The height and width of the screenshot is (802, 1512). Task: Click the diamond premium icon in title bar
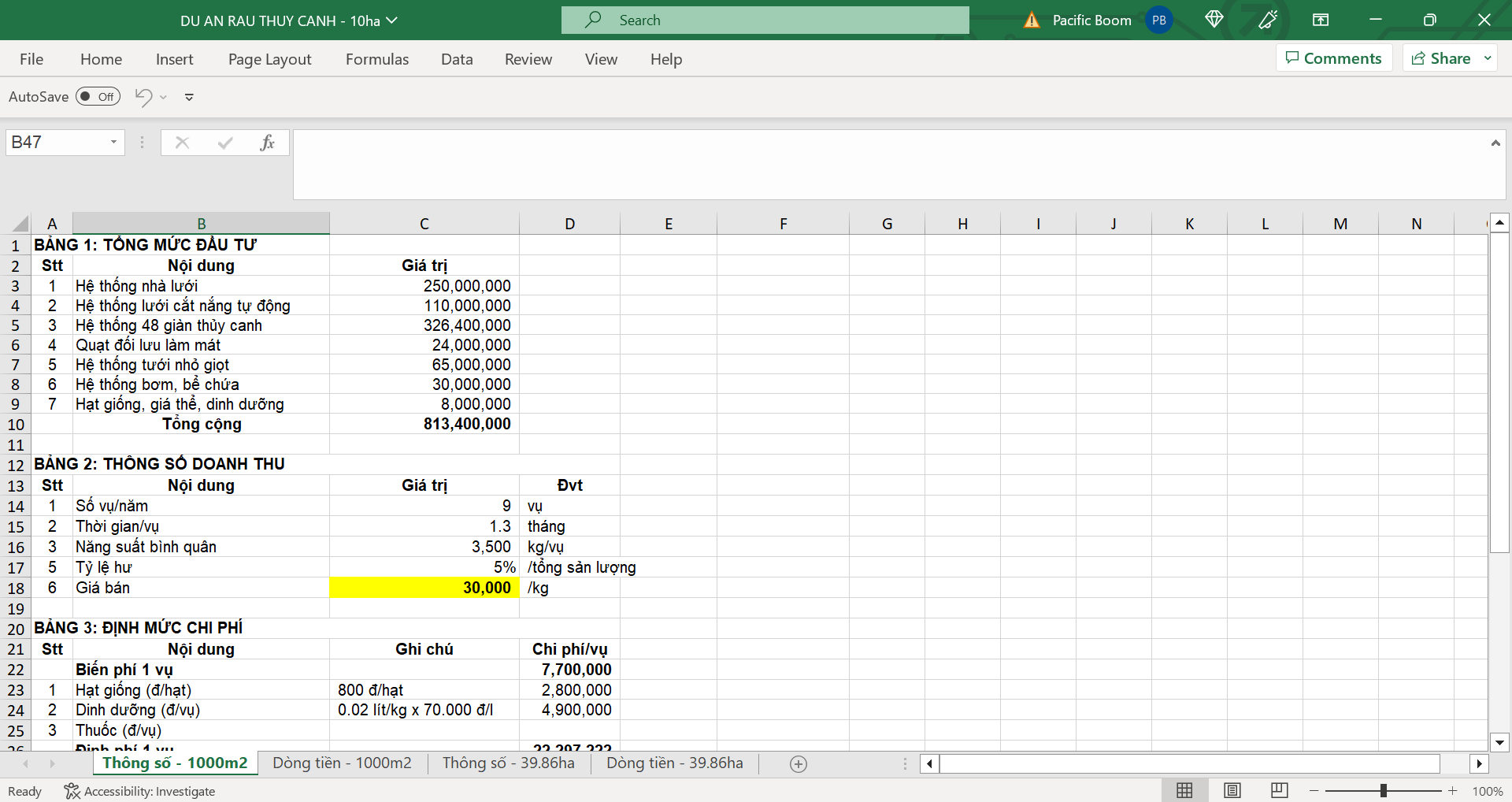tap(1214, 20)
